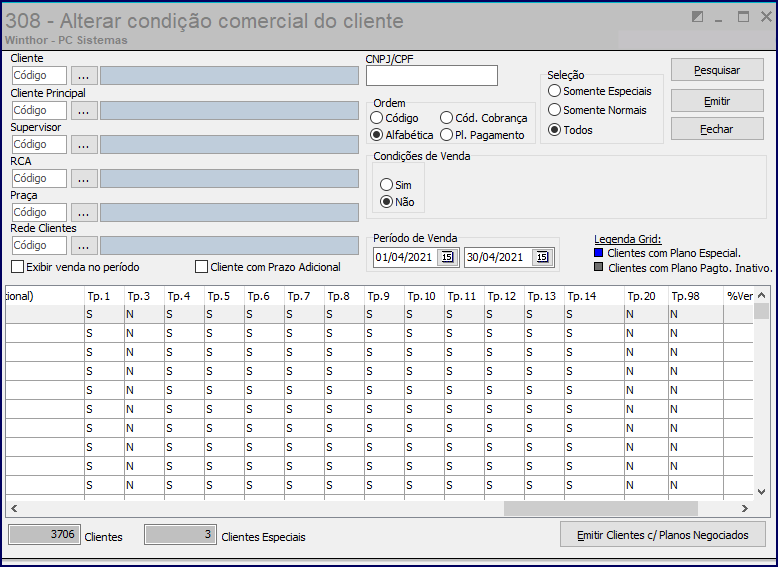Click the Clientes Especiais count field showing 3
This screenshot has width=778, height=567.
181,535
